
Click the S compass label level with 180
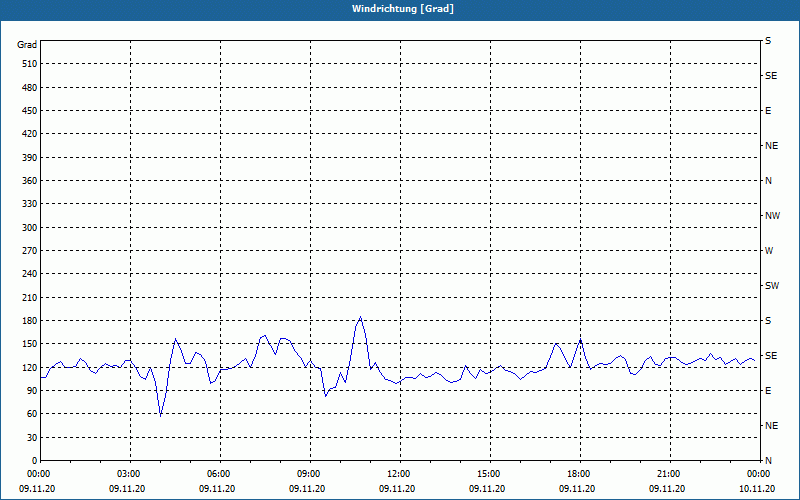(x=768, y=321)
